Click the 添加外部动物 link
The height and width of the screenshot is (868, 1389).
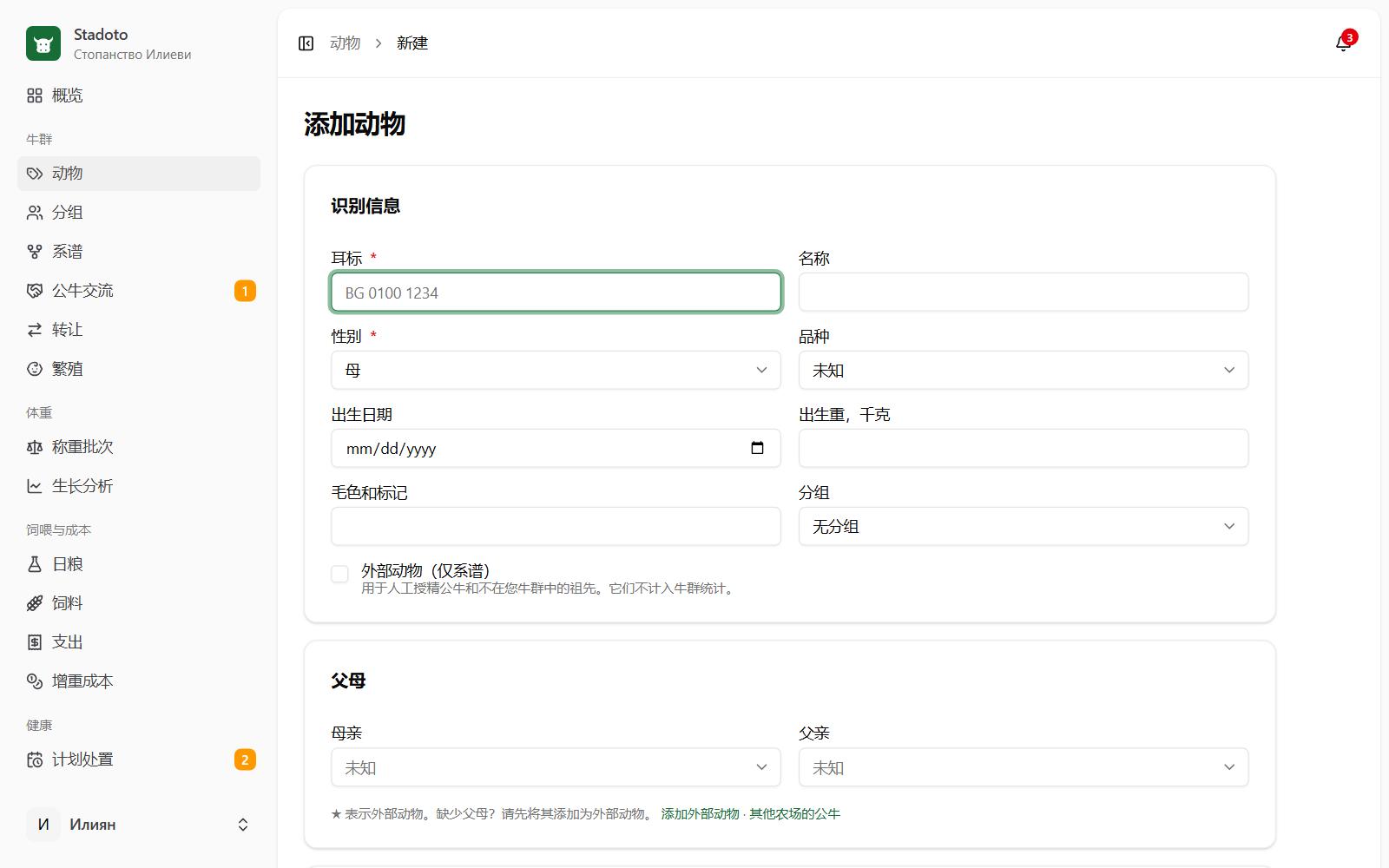coord(700,814)
